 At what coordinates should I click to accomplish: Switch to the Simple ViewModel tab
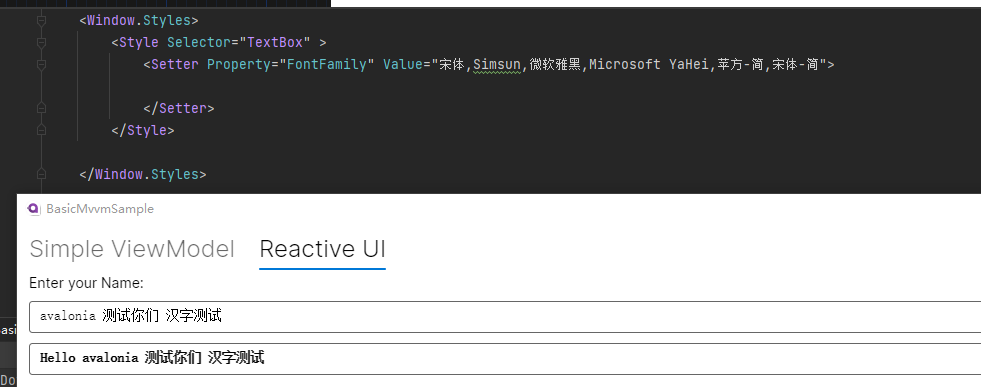pos(132,249)
